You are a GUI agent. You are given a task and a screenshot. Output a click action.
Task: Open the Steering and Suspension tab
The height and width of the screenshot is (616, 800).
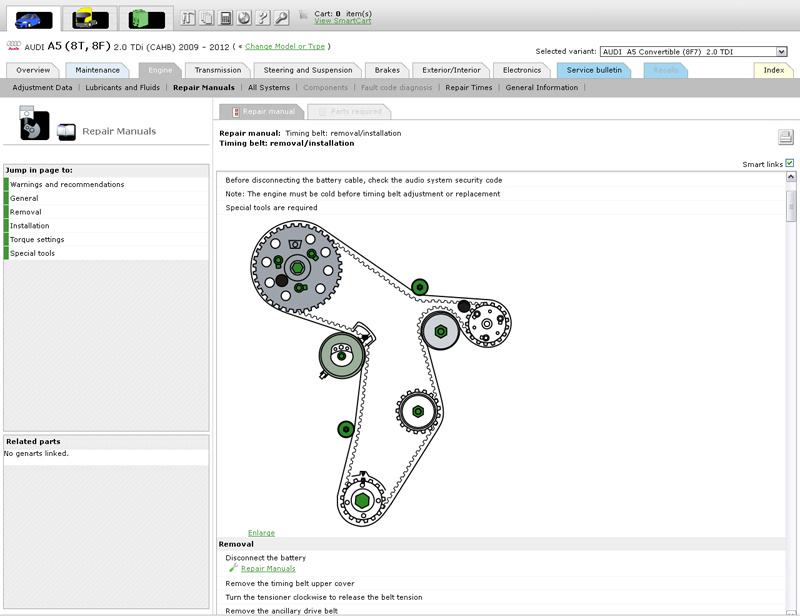[308, 70]
